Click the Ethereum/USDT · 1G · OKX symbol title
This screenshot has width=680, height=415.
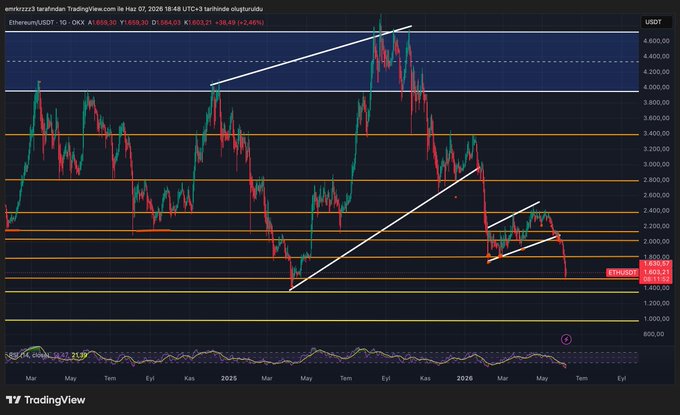(46, 23)
